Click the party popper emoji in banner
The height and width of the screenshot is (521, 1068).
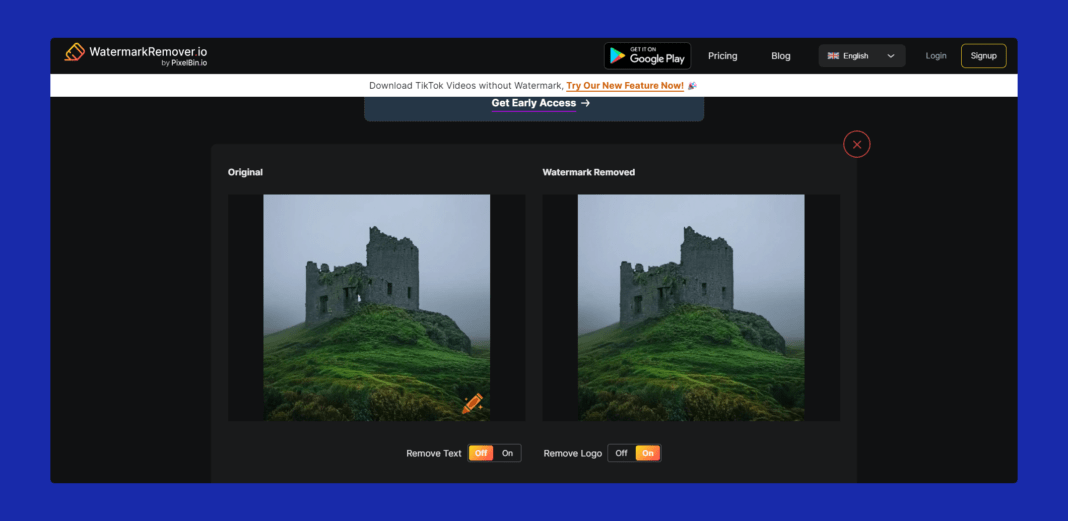click(692, 86)
